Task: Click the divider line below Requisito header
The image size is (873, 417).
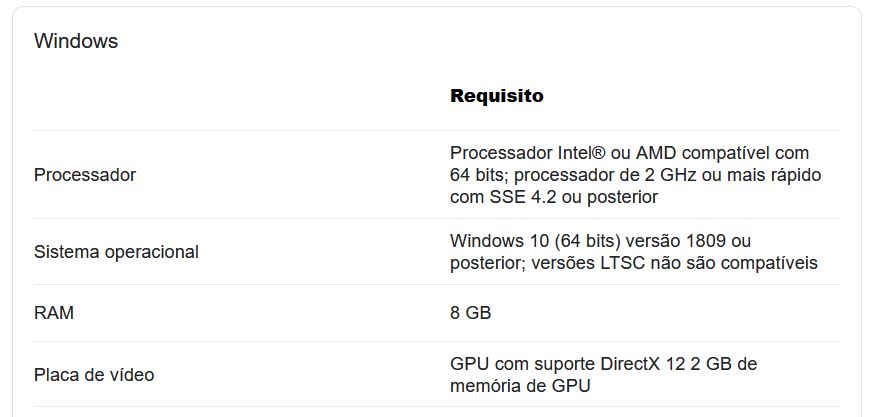Action: click(x=436, y=130)
